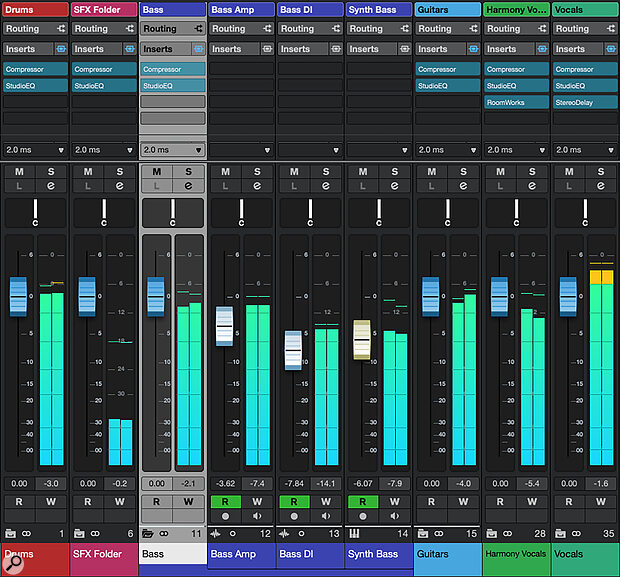The height and width of the screenshot is (577, 620).
Task: Open latency dropdown on Drums channel
Action: [x=35, y=150]
